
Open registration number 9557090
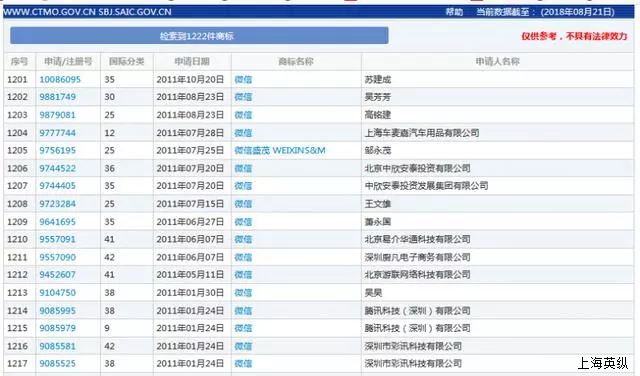click(58, 258)
